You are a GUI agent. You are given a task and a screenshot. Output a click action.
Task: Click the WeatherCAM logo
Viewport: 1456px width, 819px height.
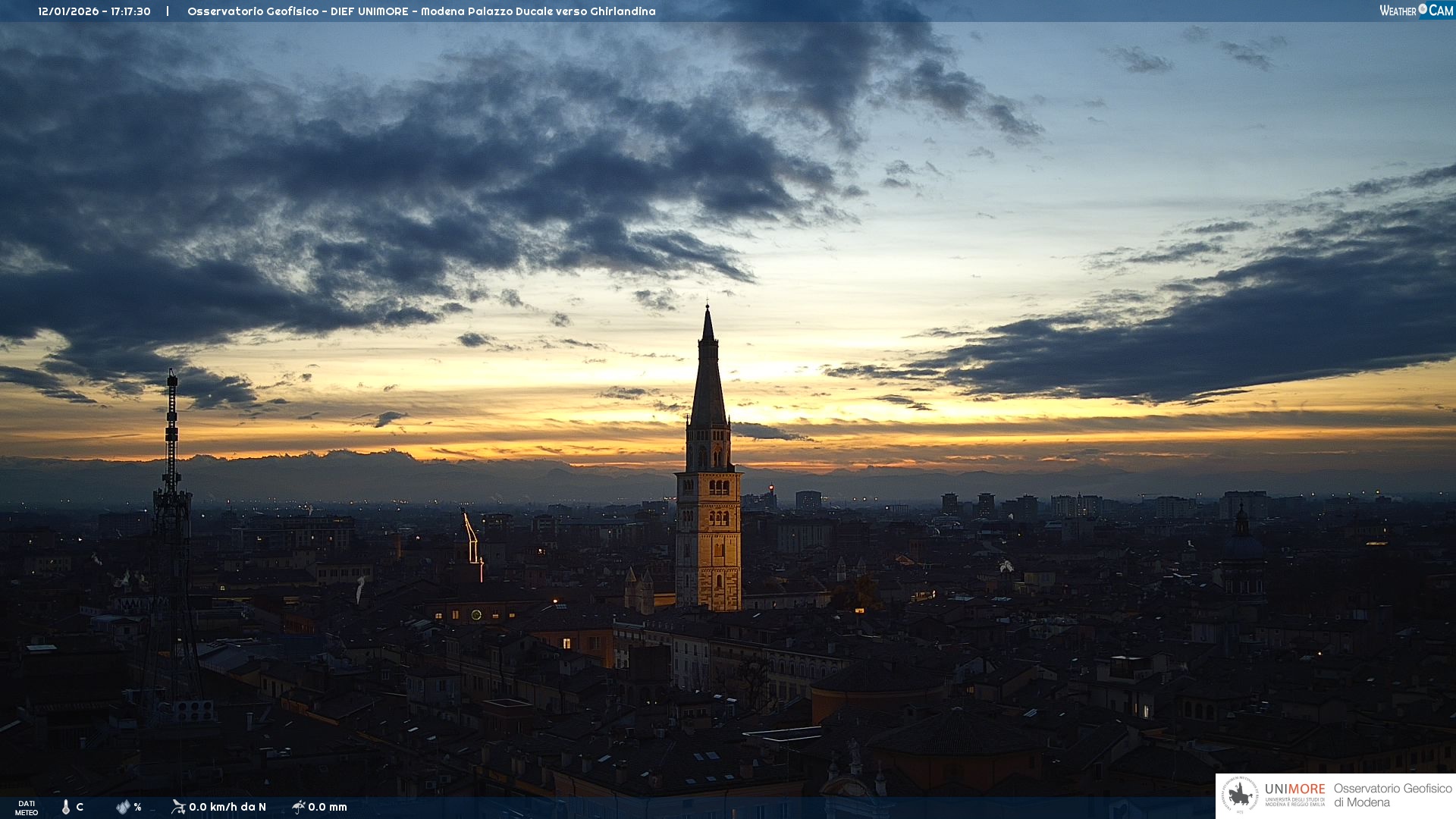(1416, 11)
